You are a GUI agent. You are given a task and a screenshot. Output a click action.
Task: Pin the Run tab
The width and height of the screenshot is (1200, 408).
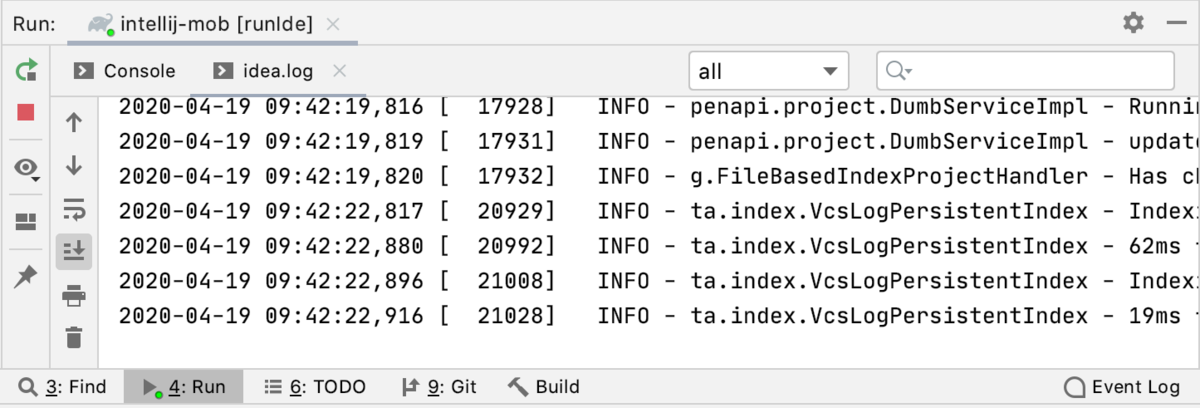tap(27, 277)
